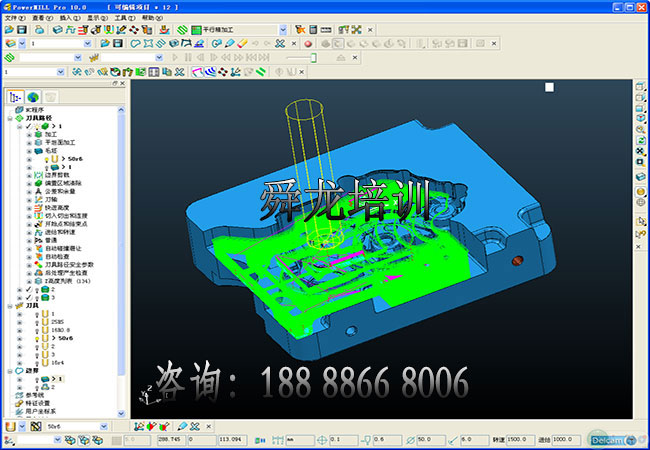Image resolution: width=650 pixels, height=450 pixels.
Task: Switch to the recycle bin tab in explorer
Action: pos(50,97)
